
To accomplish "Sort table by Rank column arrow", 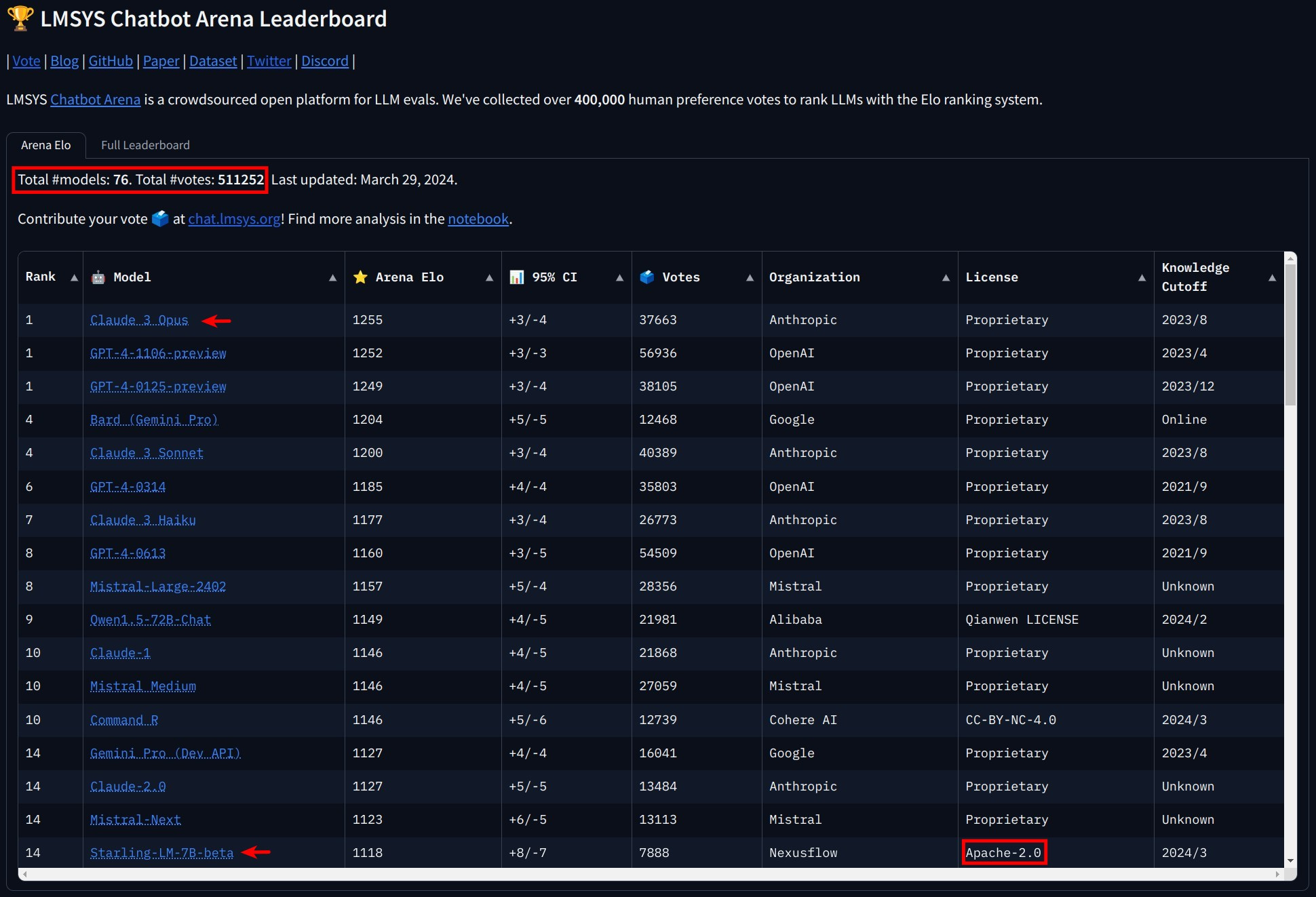I will coord(74,278).
